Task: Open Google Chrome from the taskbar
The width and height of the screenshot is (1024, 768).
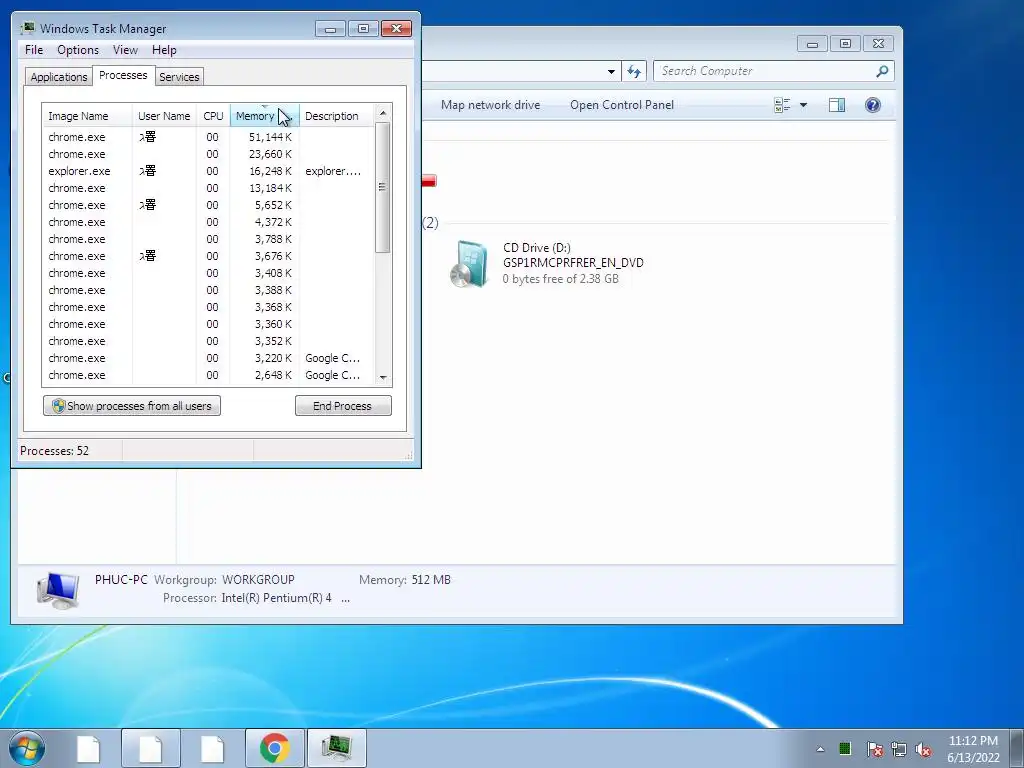Action: tap(275, 748)
